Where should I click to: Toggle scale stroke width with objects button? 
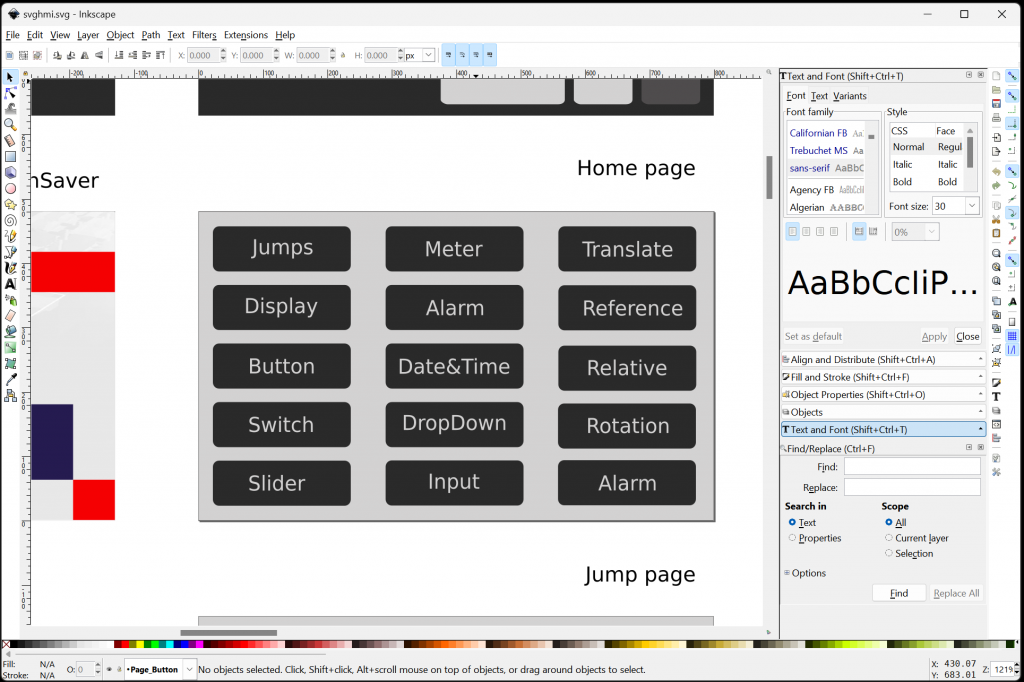coord(448,56)
